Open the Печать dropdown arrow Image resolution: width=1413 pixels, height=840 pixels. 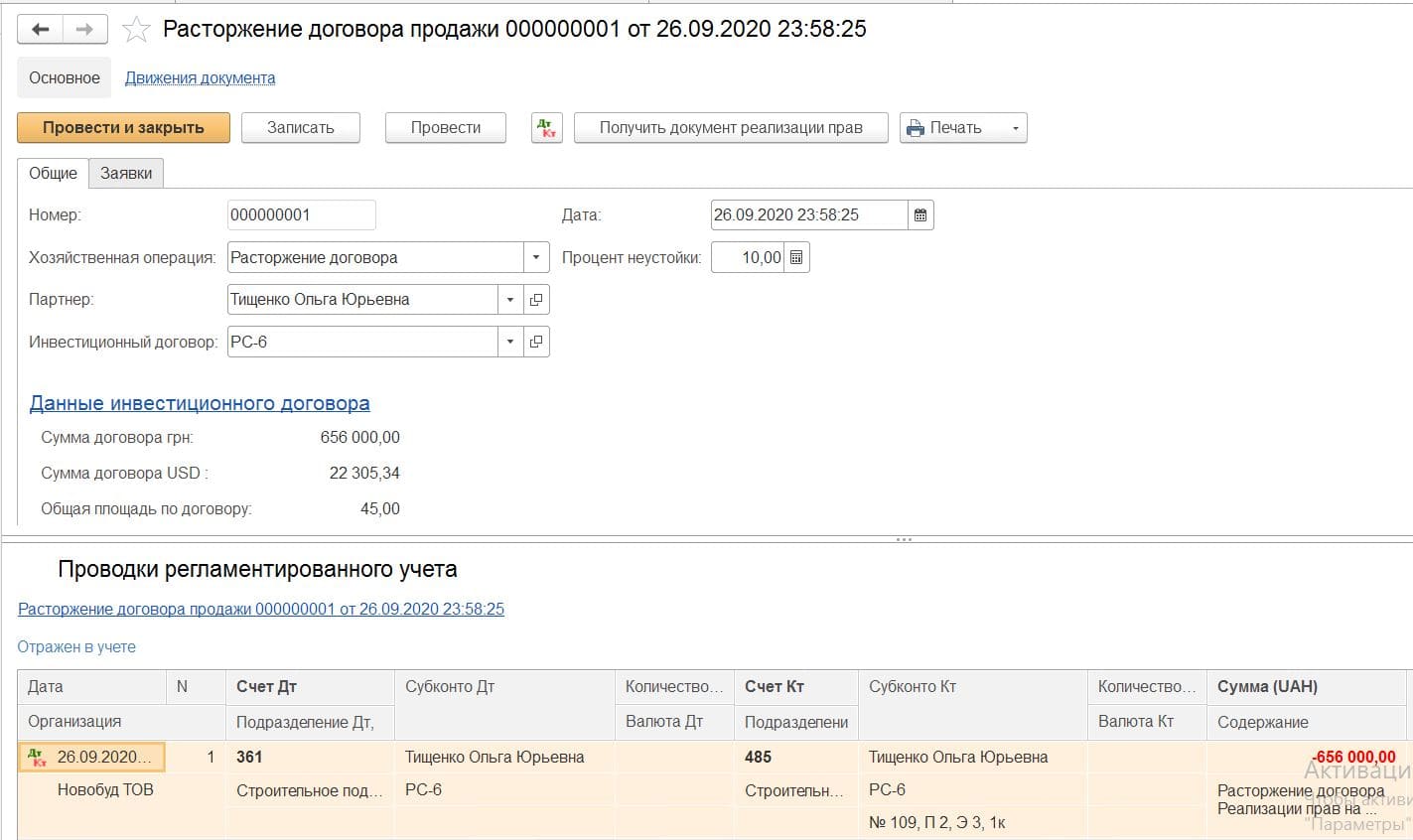point(1015,128)
